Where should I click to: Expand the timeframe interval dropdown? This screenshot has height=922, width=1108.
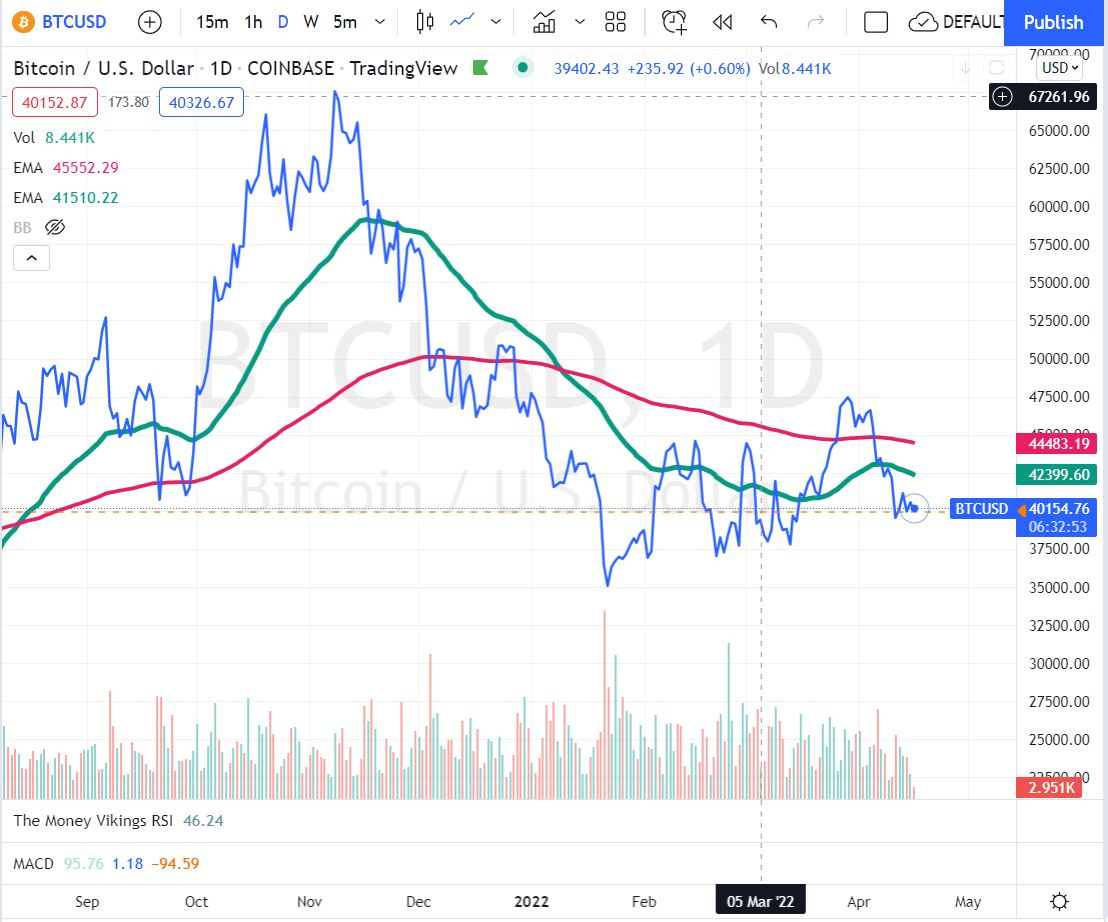pyautogui.click(x=379, y=23)
